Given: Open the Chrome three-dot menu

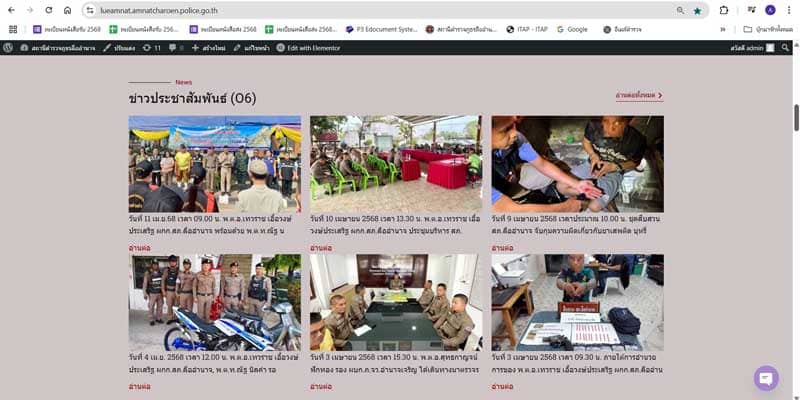Looking at the screenshot, I should (x=788, y=10).
